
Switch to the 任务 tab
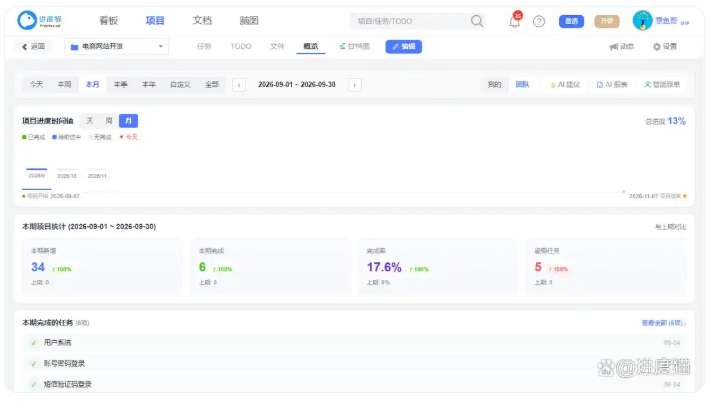point(204,46)
